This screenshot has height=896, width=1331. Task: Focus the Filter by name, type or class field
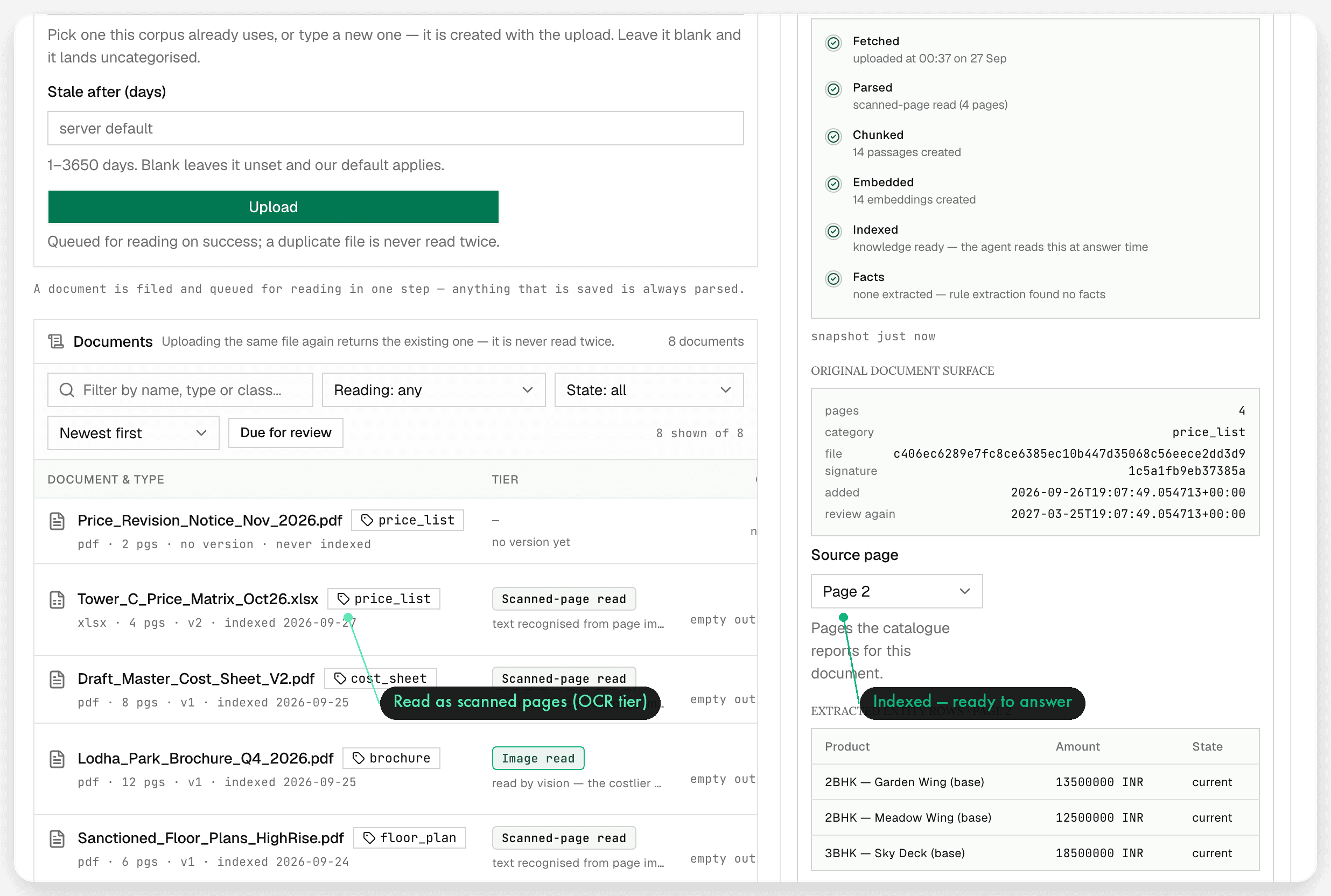click(180, 390)
